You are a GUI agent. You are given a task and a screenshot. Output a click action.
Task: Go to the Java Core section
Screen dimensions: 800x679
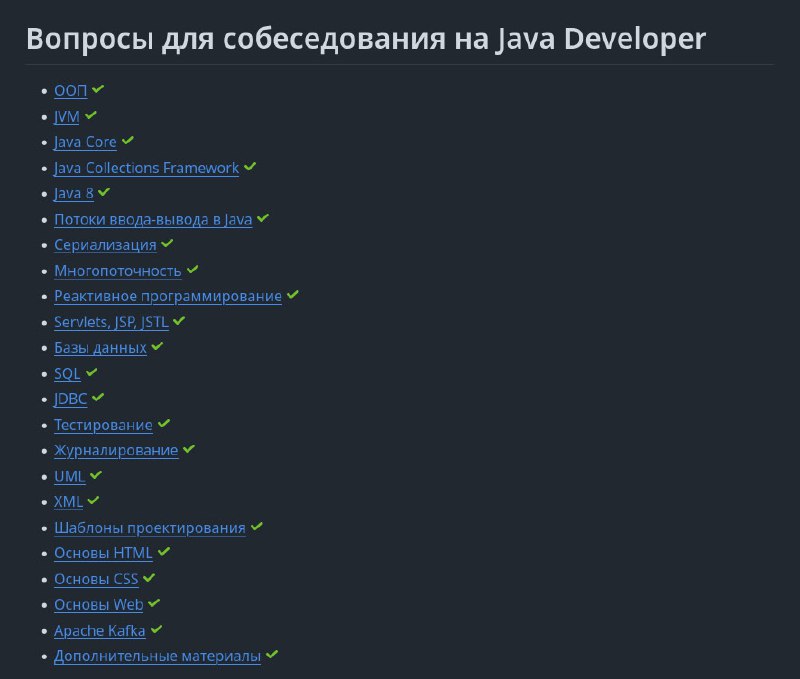pyautogui.click(x=85, y=142)
